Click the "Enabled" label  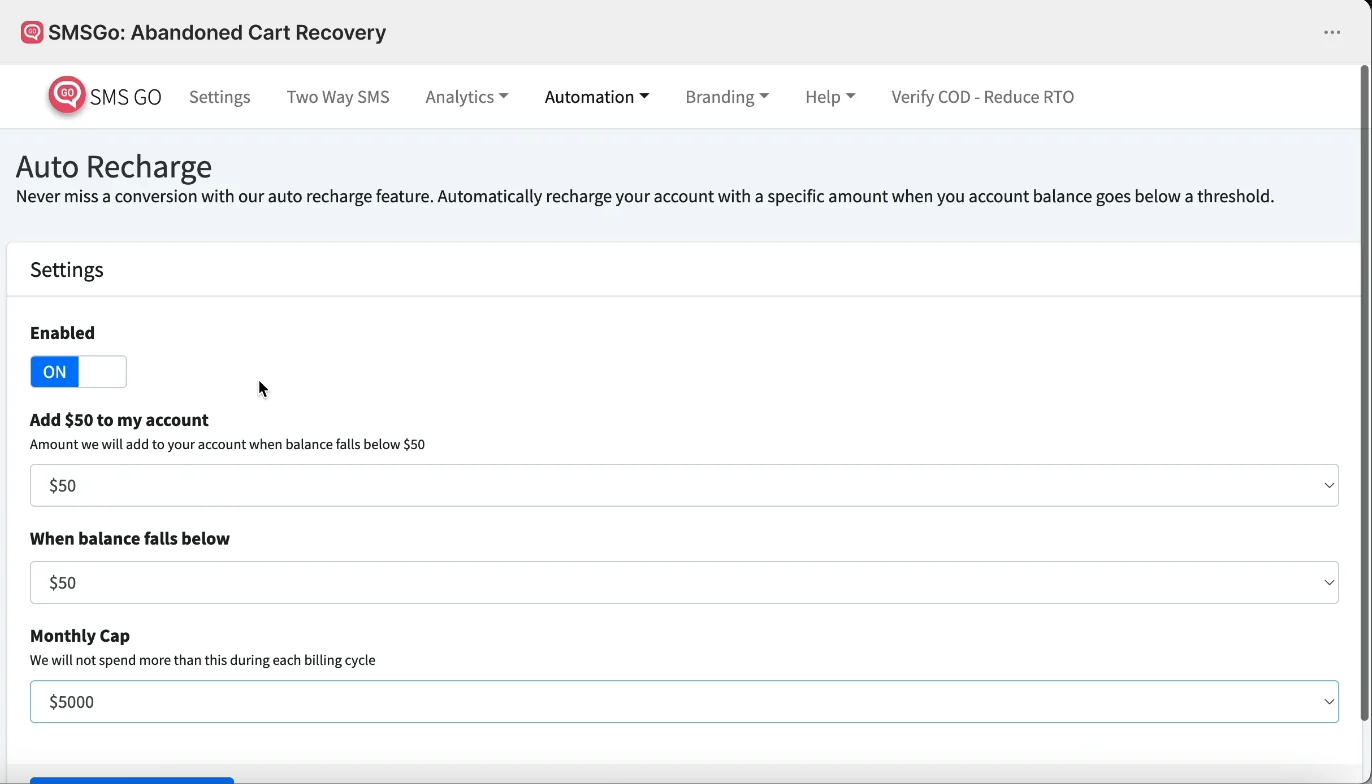(x=62, y=333)
